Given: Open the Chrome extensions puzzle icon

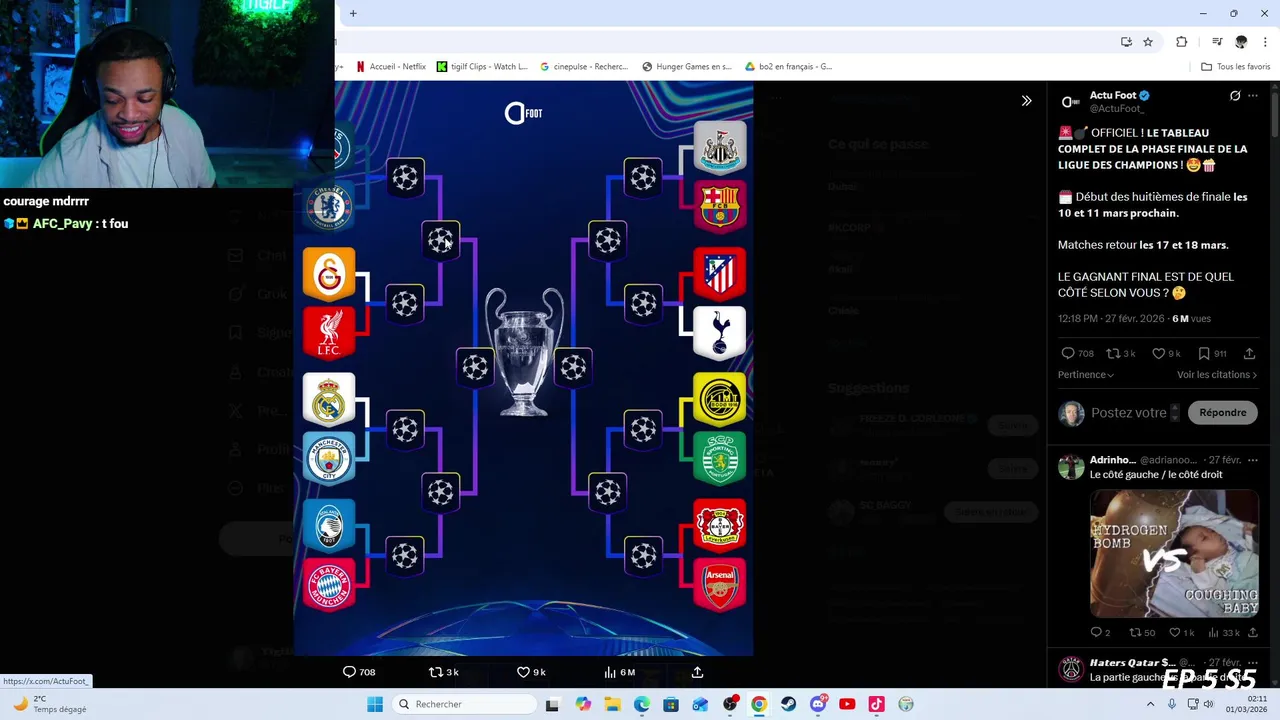Looking at the screenshot, I should [1181, 42].
